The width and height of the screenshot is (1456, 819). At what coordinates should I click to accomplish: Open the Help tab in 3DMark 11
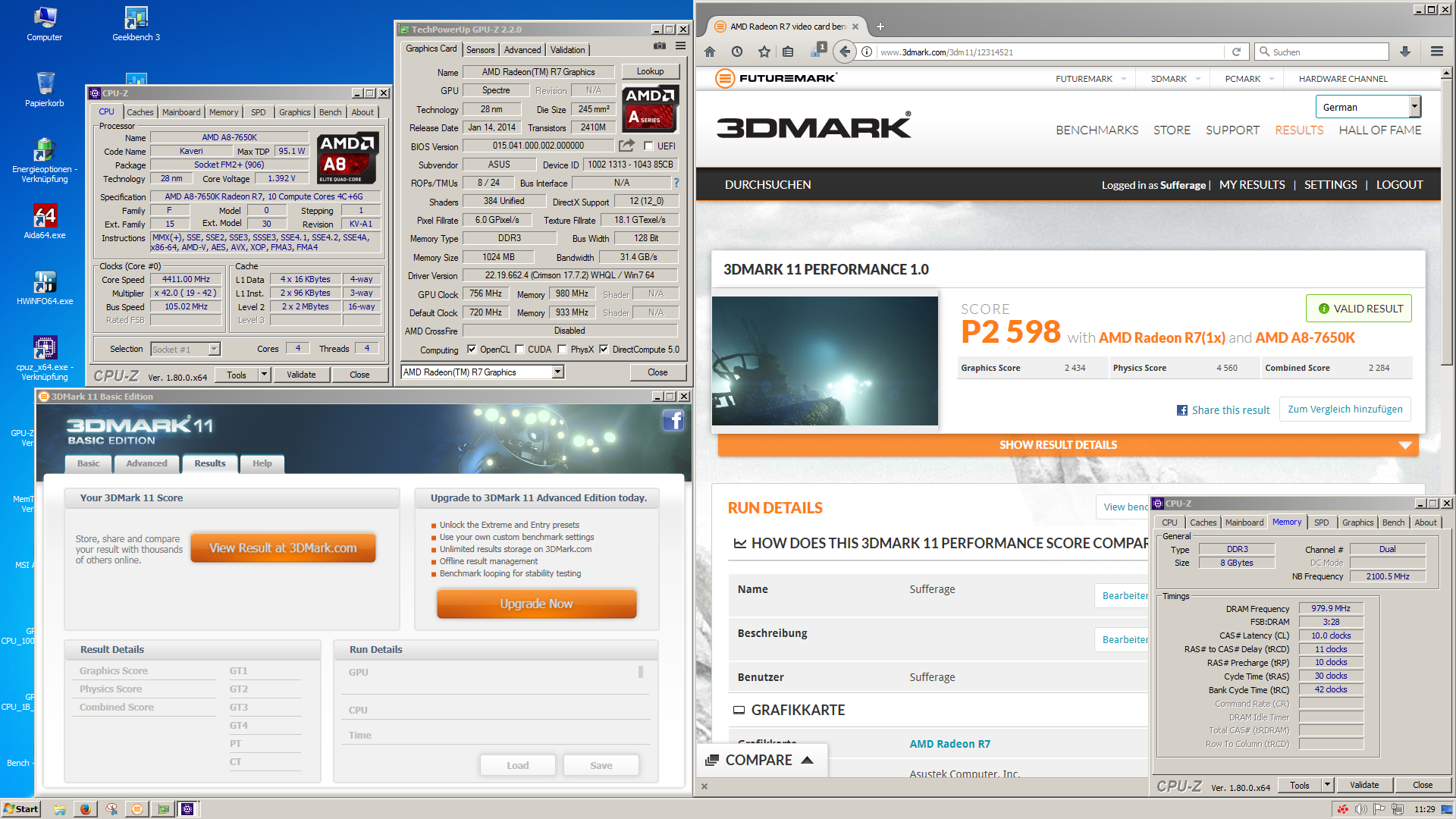click(262, 463)
